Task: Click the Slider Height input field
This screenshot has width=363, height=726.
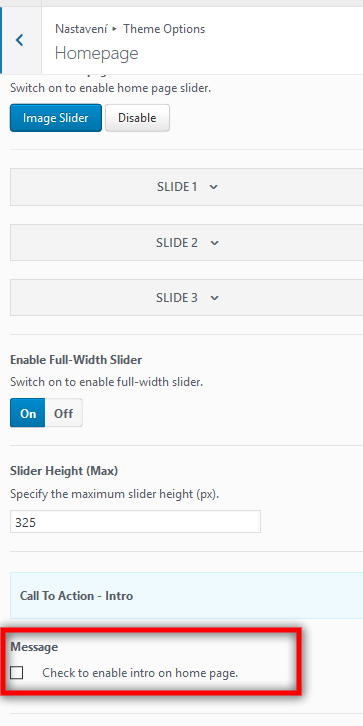Action: click(135, 522)
